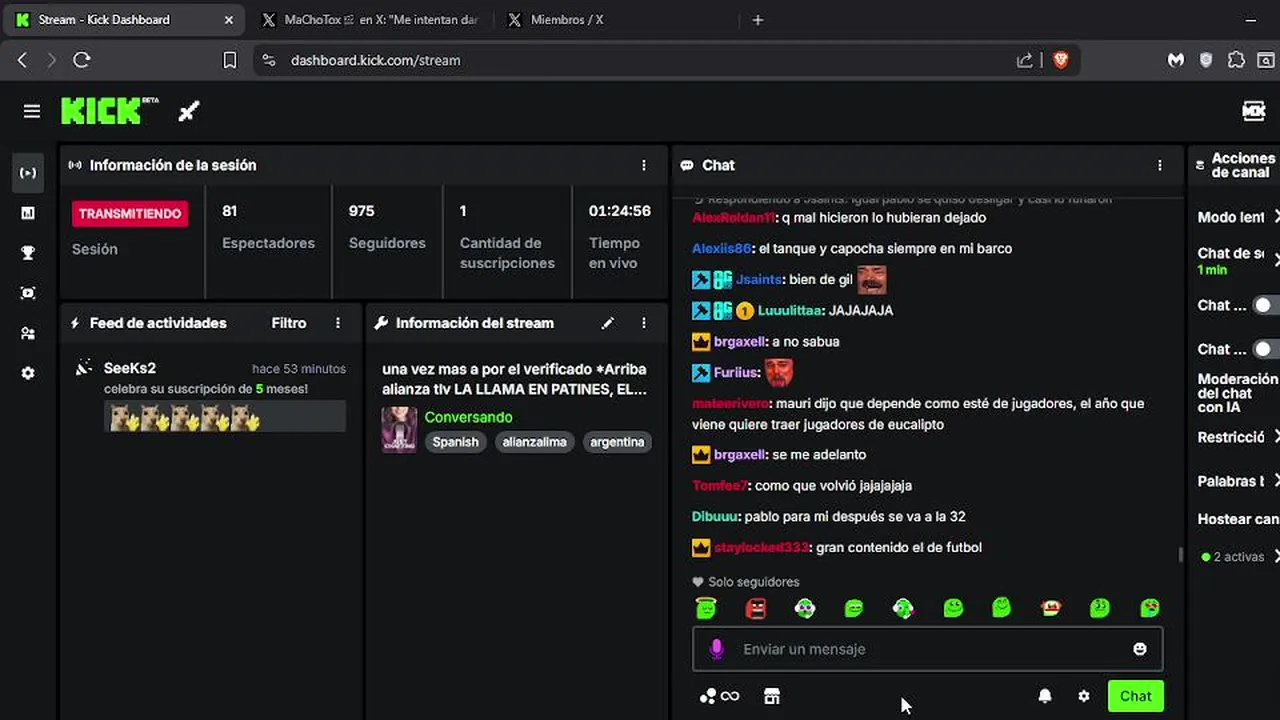Open the community users icon in the sidebar
Image resolution: width=1280 pixels, height=720 pixels.
[28, 333]
